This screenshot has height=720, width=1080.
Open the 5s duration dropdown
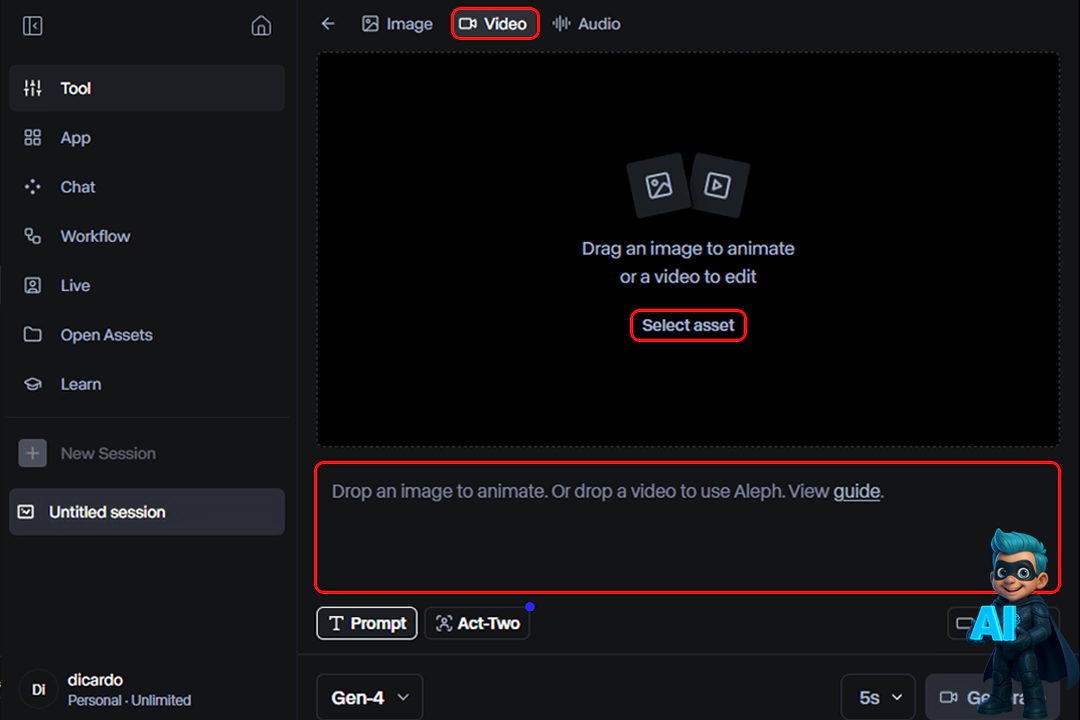tap(878, 697)
